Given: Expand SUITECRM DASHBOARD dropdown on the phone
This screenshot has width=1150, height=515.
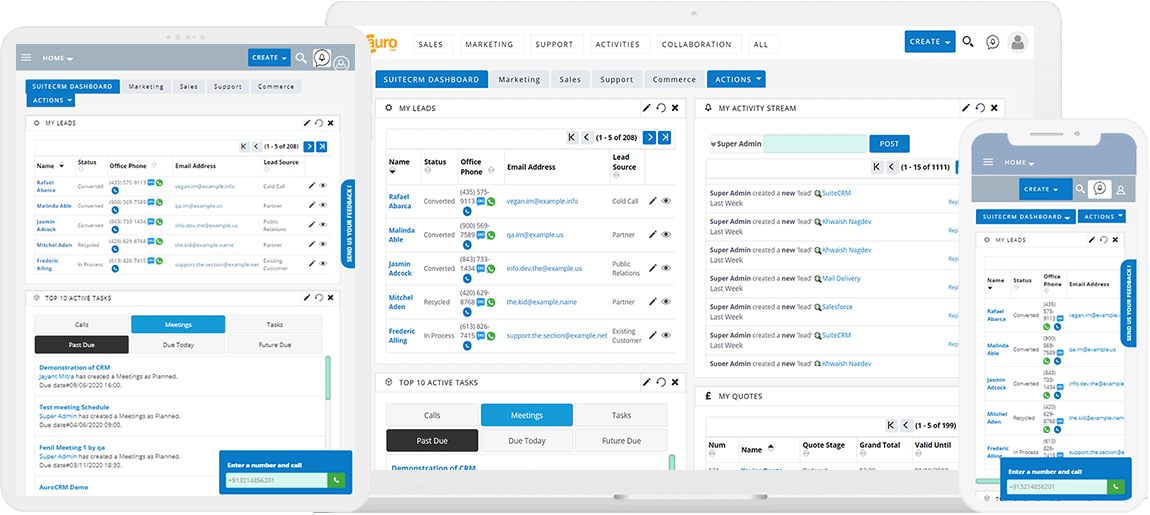Looking at the screenshot, I should point(1025,216).
